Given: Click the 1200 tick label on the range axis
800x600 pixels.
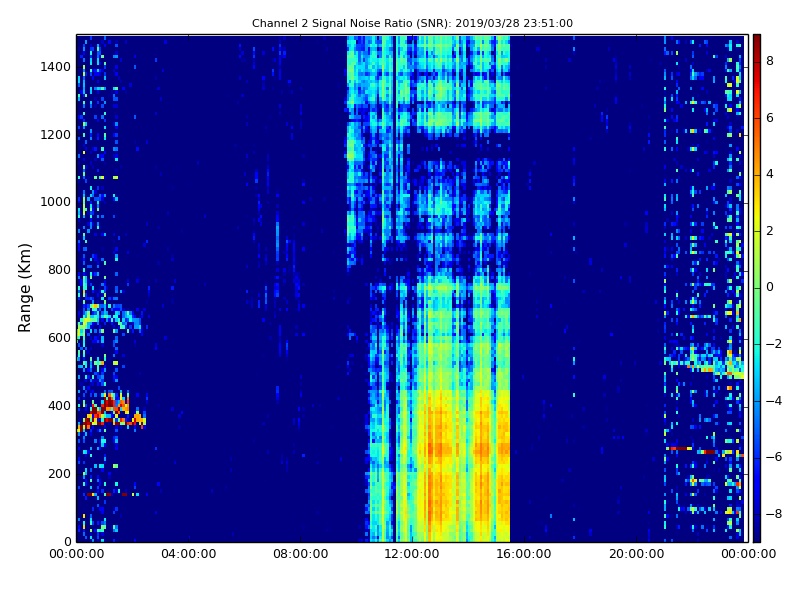Looking at the screenshot, I should [x=56, y=135].
